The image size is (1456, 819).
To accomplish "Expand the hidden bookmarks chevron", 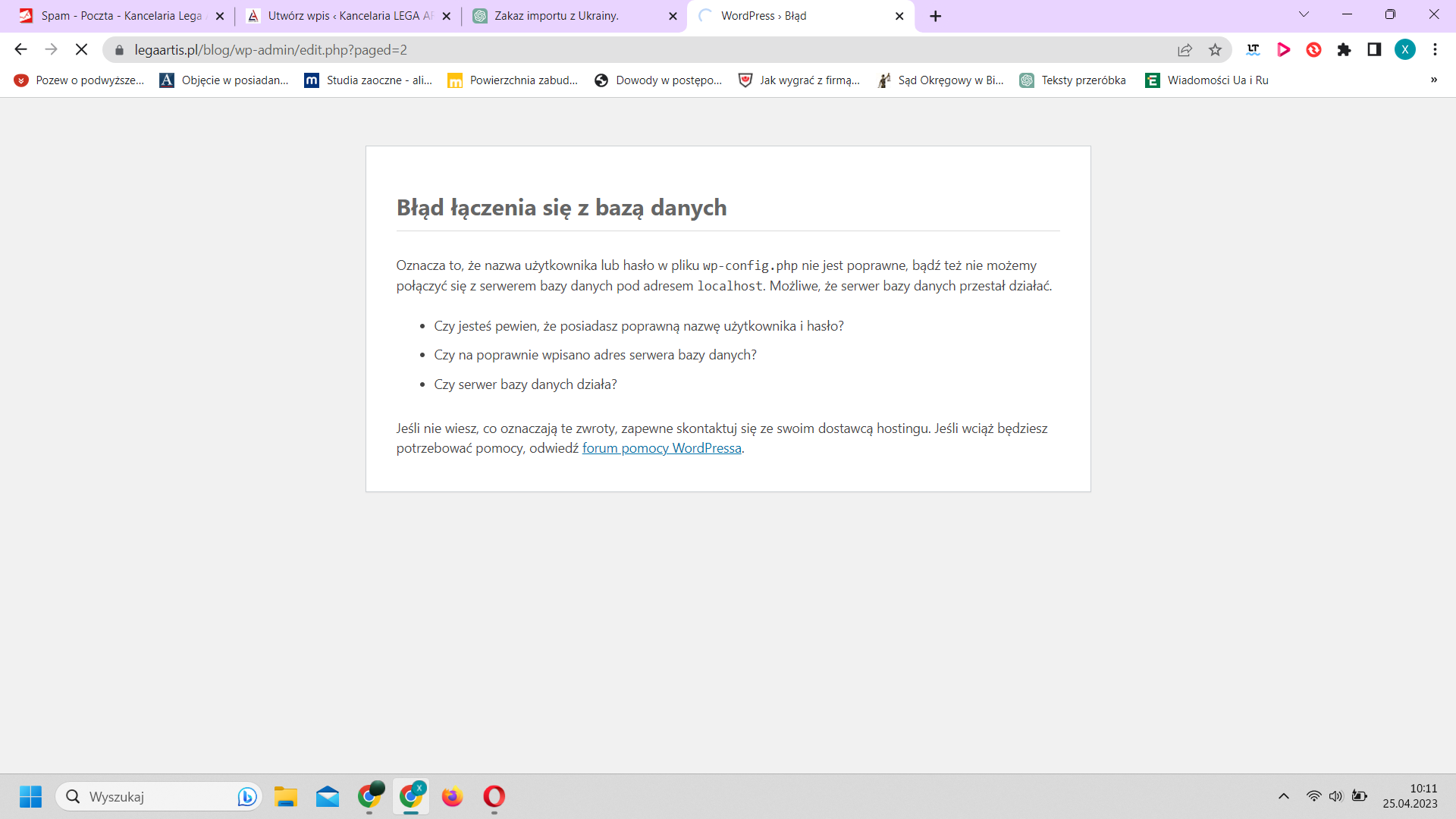I will point(1433,80).
